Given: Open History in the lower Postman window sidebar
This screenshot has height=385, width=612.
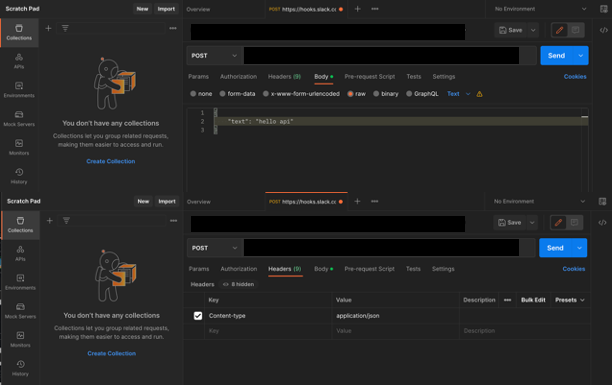Looking at the screenshot, I should (x=20, y=368).
